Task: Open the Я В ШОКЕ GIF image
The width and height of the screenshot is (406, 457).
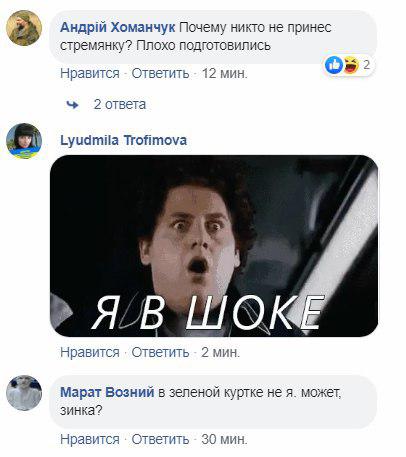Action: point(214,246)
